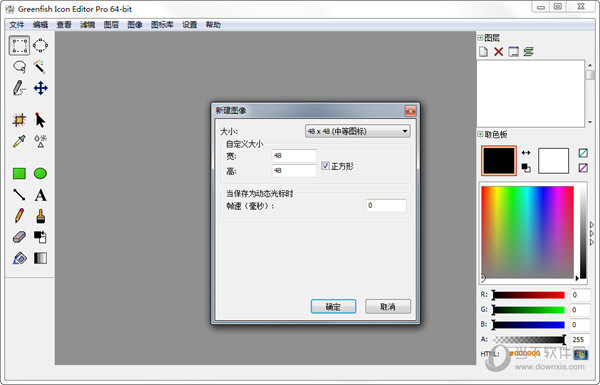
Task: Select the Paint Bucket tool
Action: 19,258
